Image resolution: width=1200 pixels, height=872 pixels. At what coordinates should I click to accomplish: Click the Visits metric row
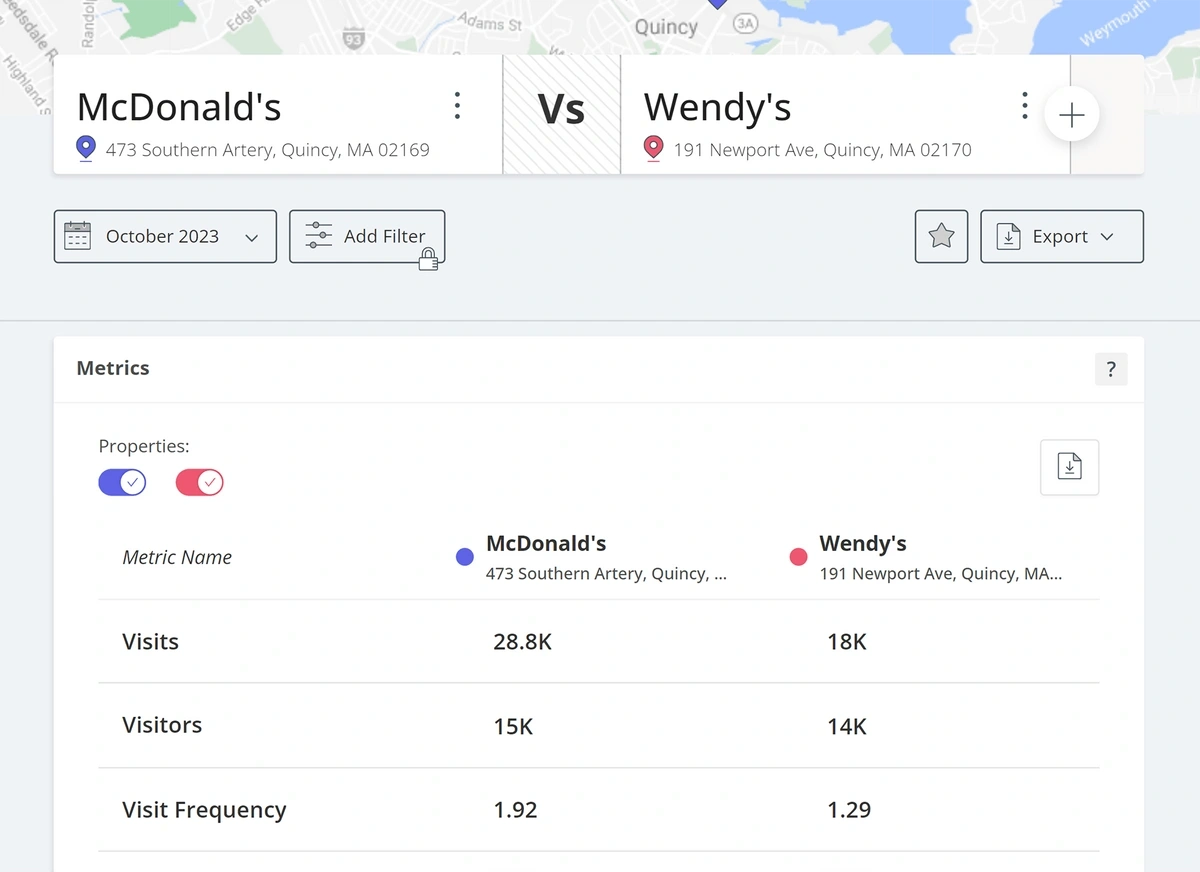(150, 642)
